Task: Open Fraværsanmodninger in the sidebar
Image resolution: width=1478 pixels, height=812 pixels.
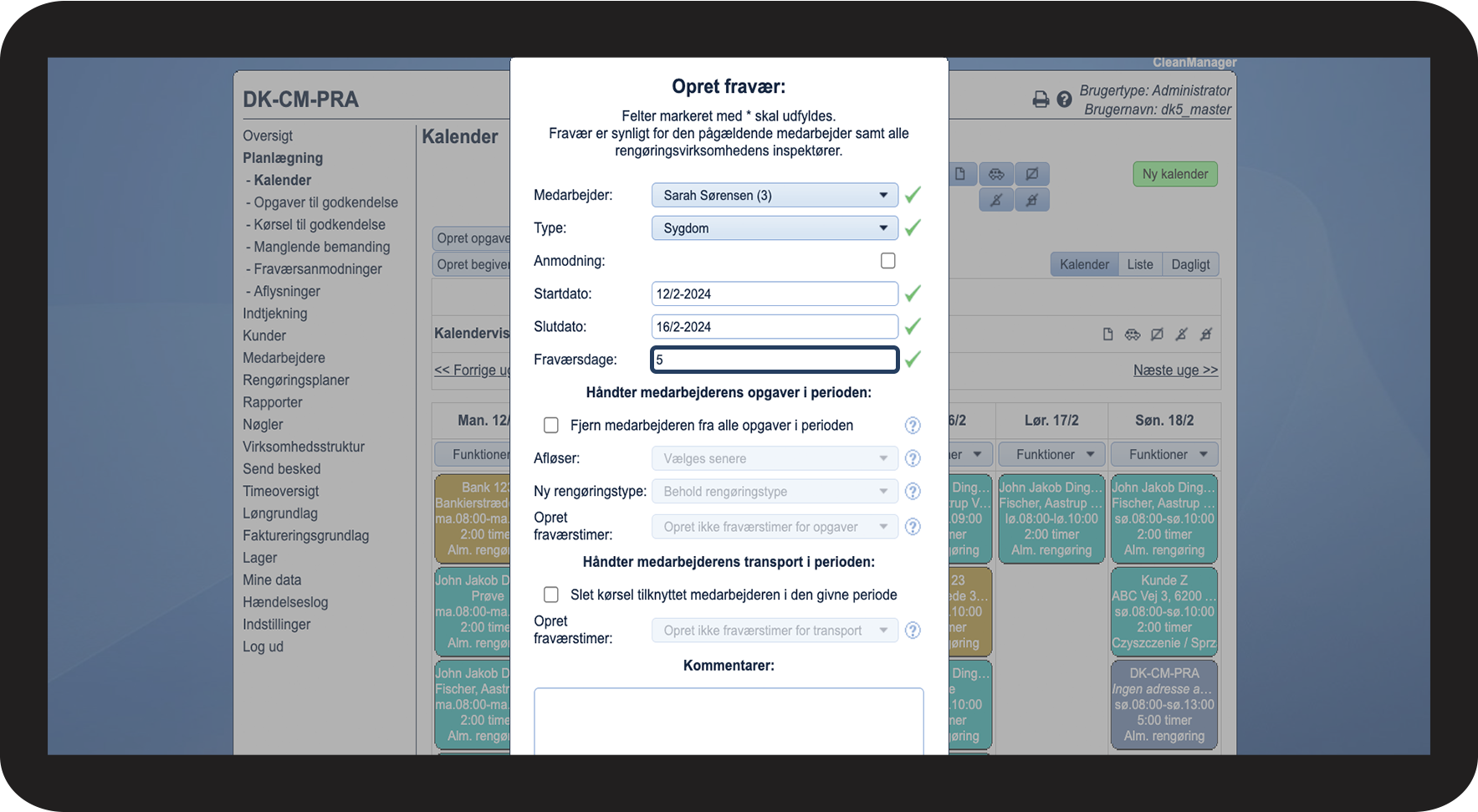Action: (x=318, y=269)
